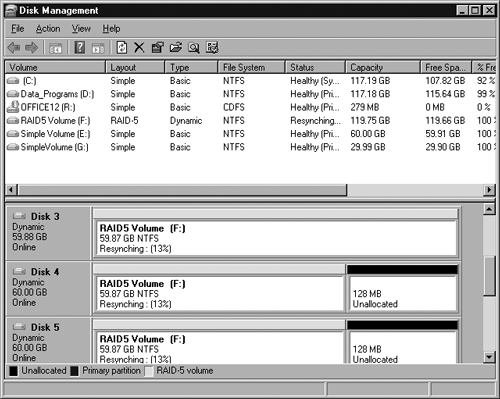Viewport: 500px width, 399px height.
Task: Maximize the Disk Management window
Action: click(x=475, y=11)
